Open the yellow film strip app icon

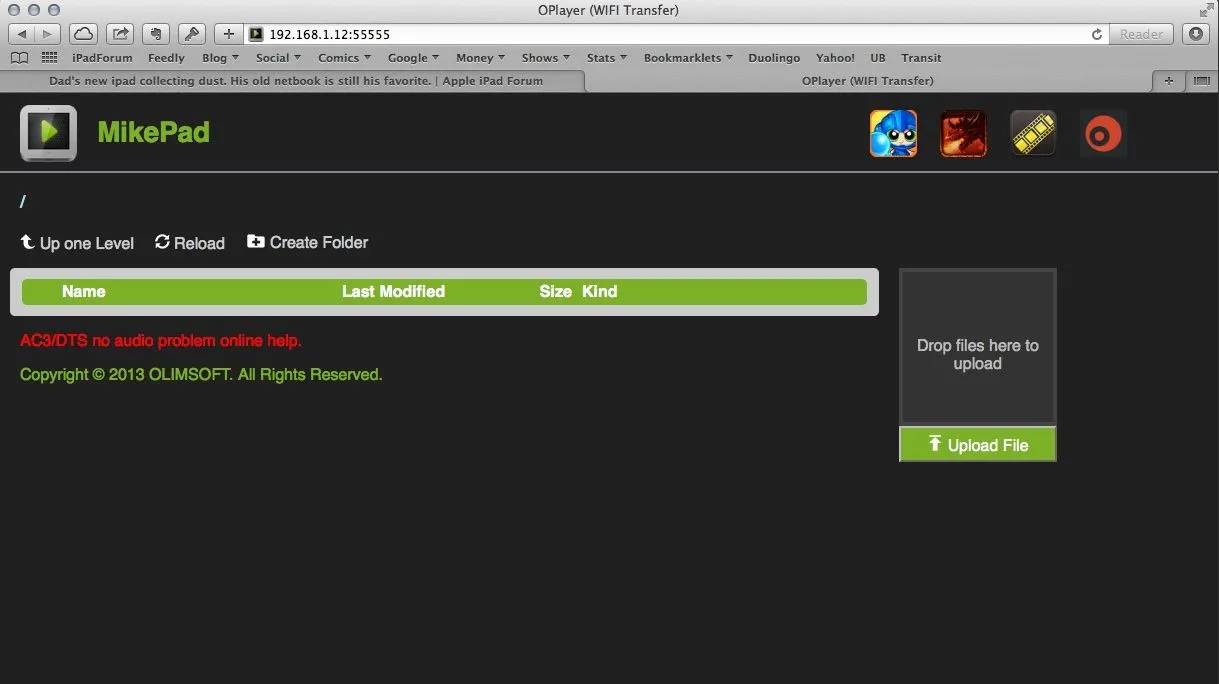pyautogui.click(x=1033, y=134)
